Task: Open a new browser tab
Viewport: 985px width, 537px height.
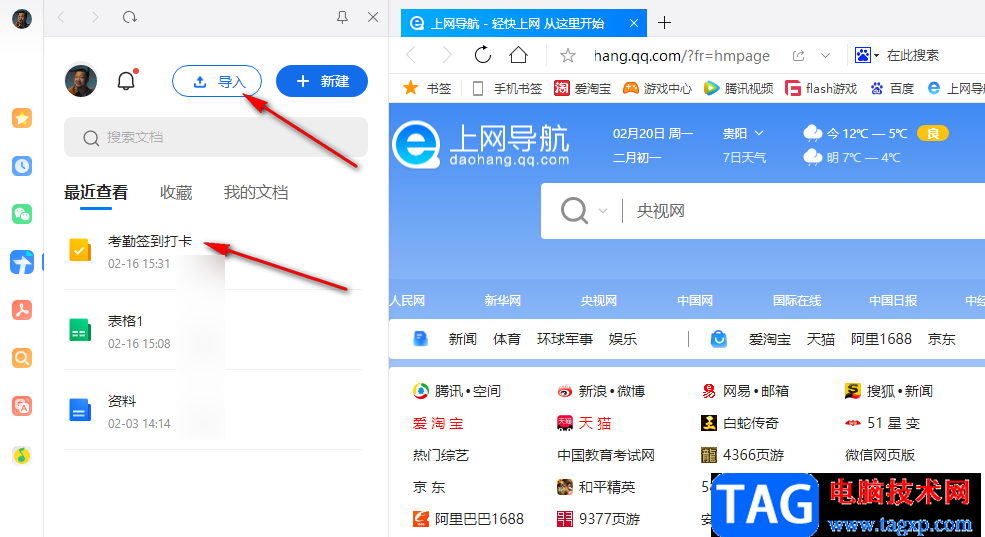Action: click(x=664, y=23)
